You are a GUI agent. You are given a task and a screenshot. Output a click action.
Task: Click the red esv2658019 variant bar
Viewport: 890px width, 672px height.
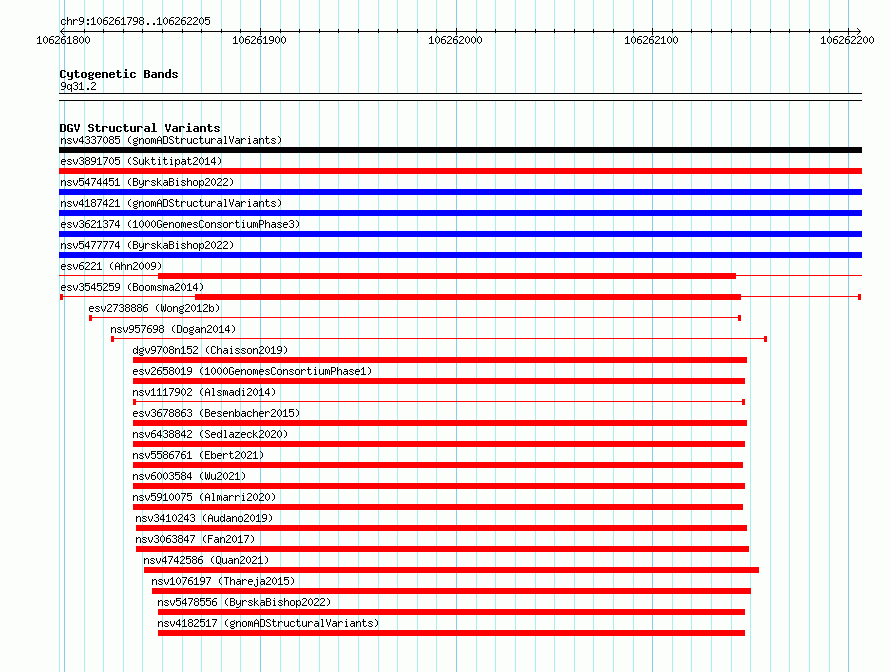[x=439, y=381]
